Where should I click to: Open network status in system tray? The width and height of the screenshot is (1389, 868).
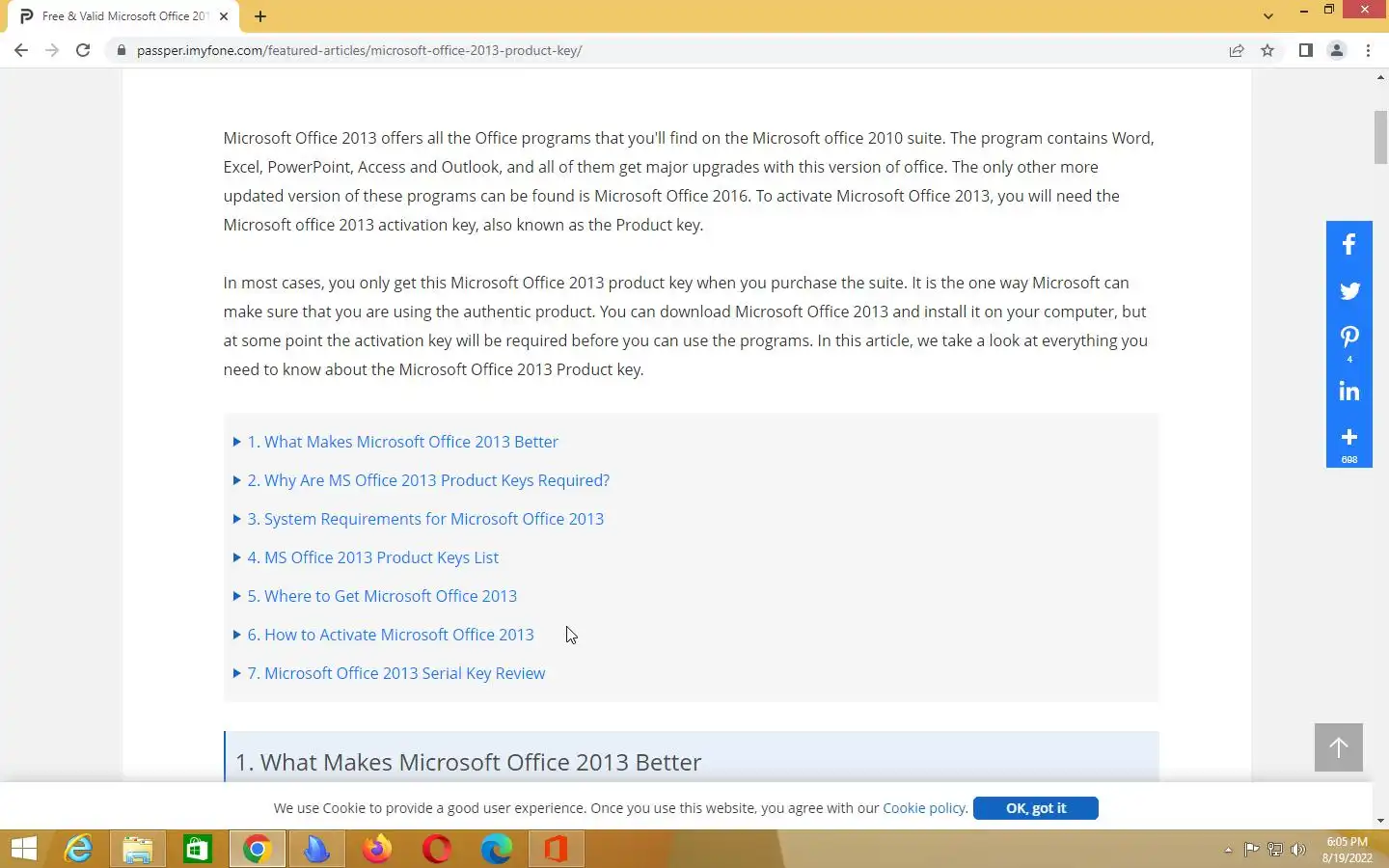pyautogui.click(x=1274, y=850)
